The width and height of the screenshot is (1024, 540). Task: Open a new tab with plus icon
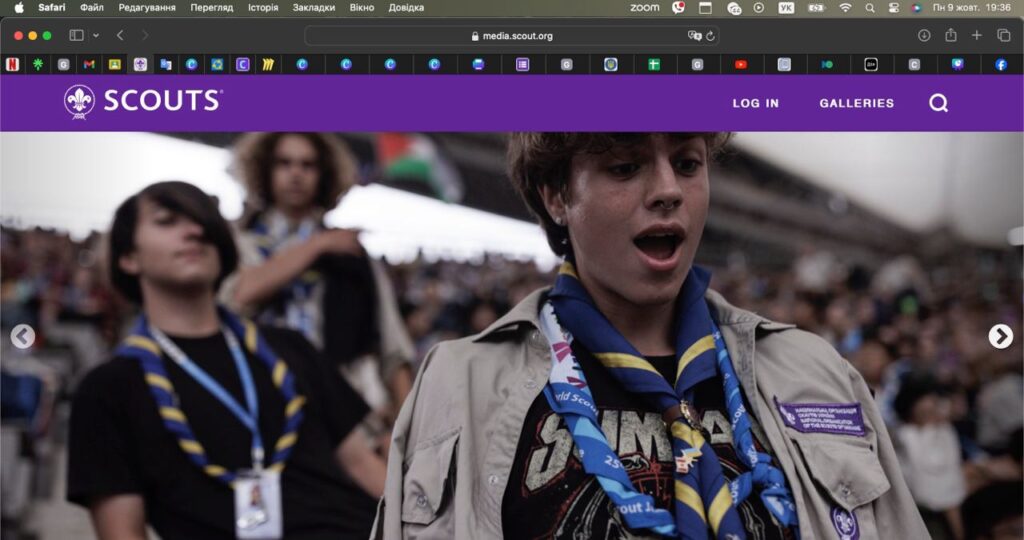coord(977,35)
